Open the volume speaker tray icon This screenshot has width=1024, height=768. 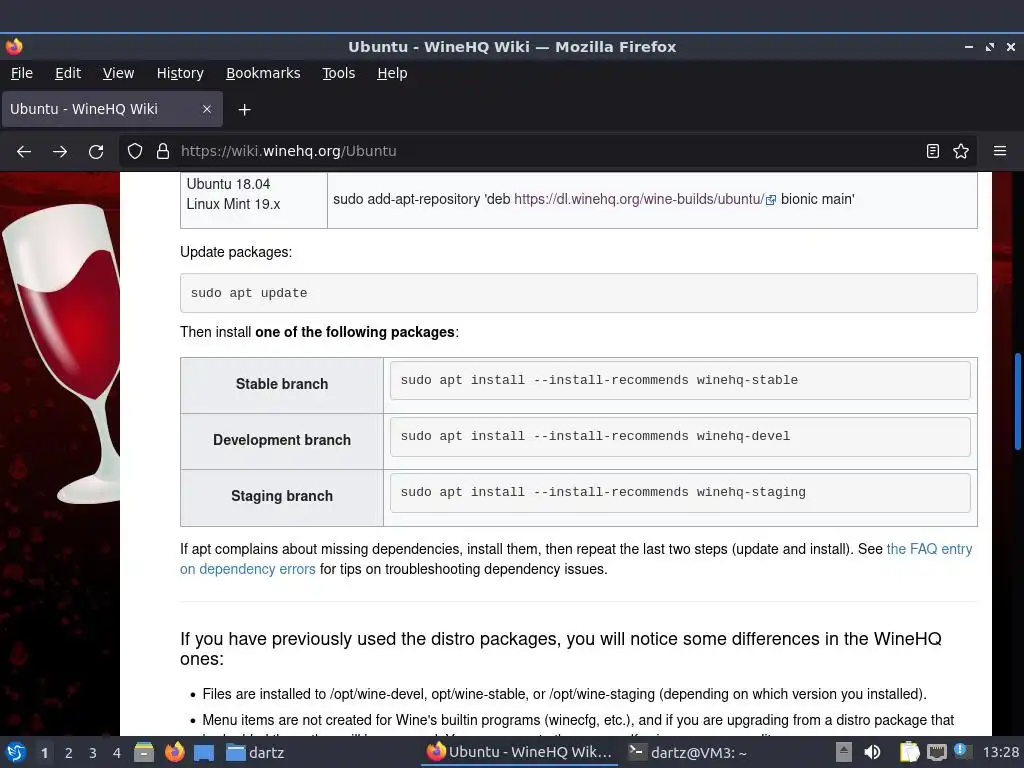(872, 752)
